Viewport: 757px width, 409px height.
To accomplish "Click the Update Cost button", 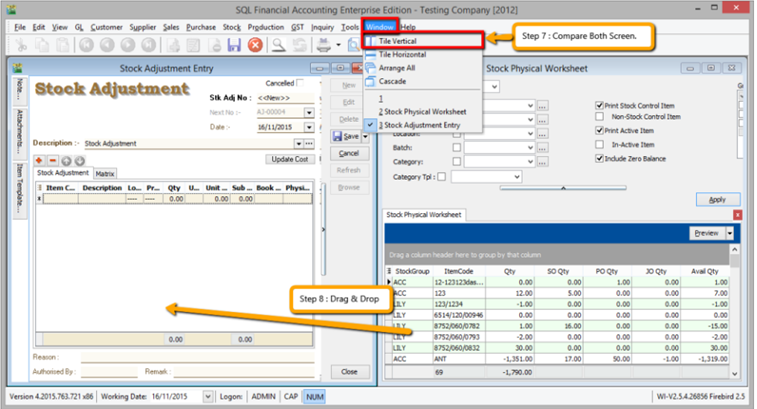I will click(290, 159).
